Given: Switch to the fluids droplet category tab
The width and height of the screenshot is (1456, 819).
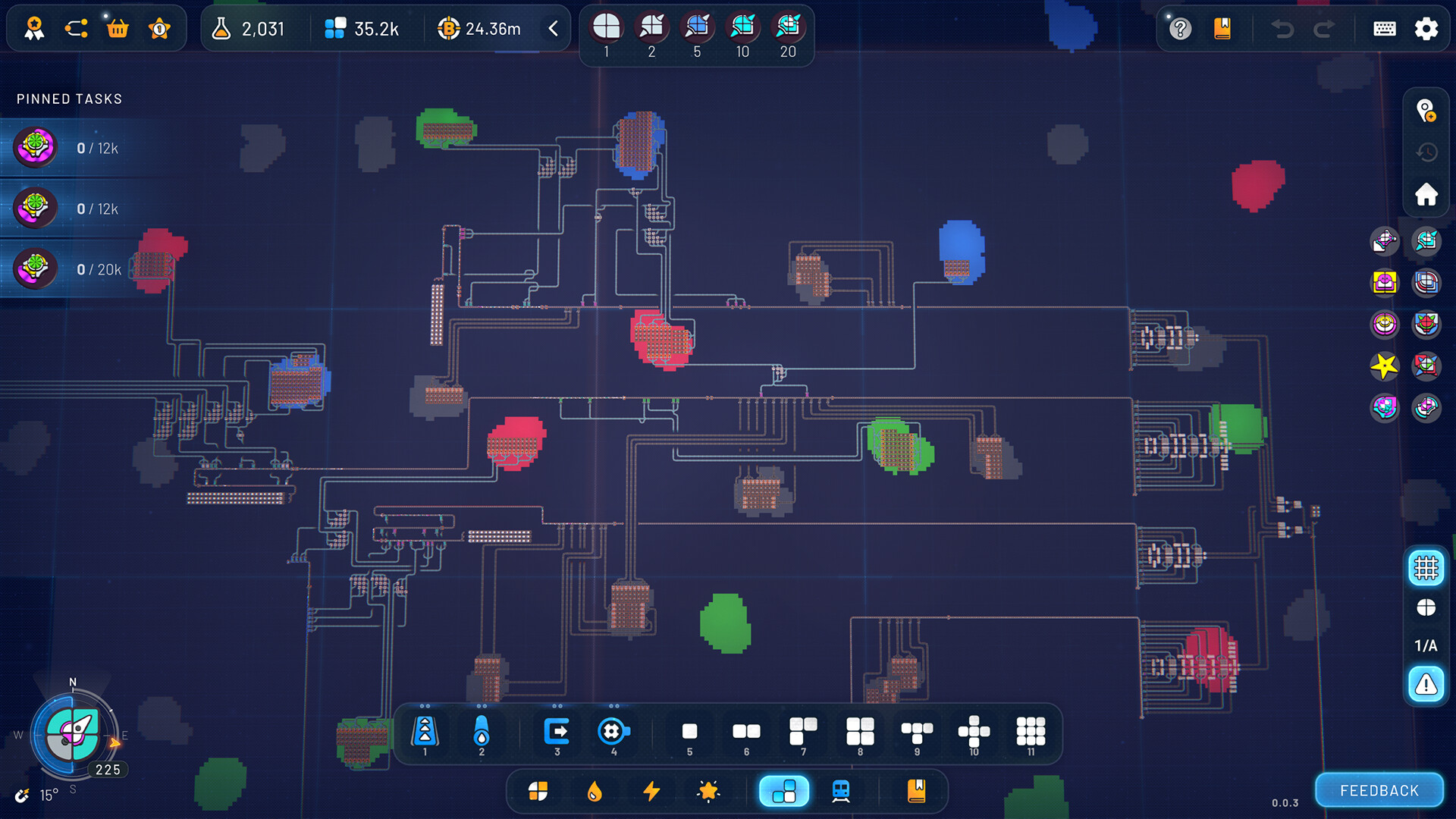Looking at the screenshot, I should pyautogui.click(x=595, y=791).
